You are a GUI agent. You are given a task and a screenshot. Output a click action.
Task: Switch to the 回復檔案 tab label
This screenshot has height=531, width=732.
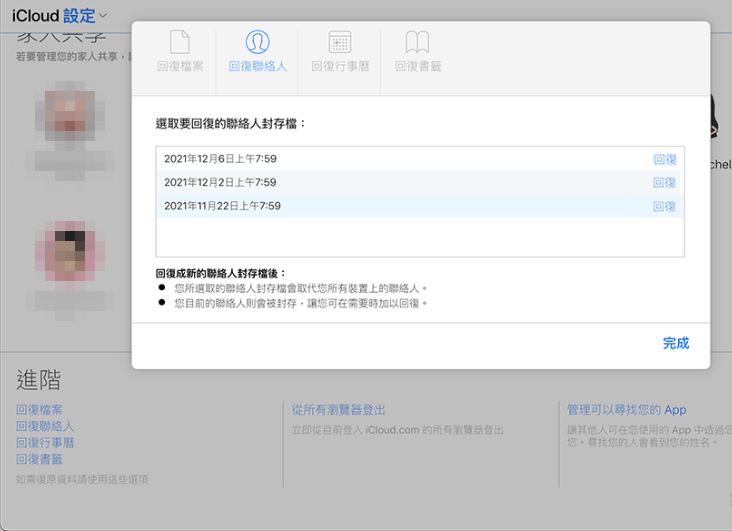180,67
